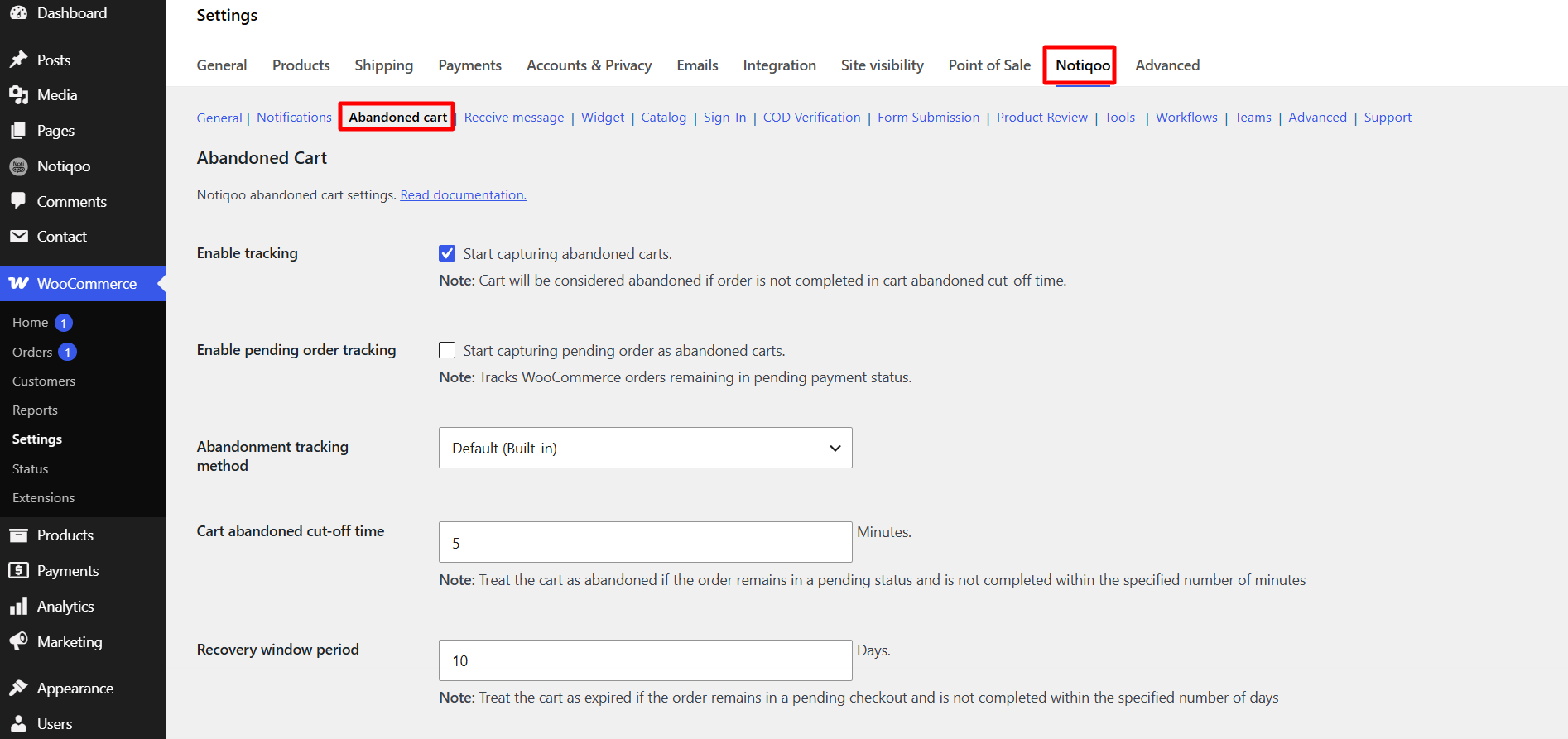
Task: Open the Workflows section link
Action: 1186,118
